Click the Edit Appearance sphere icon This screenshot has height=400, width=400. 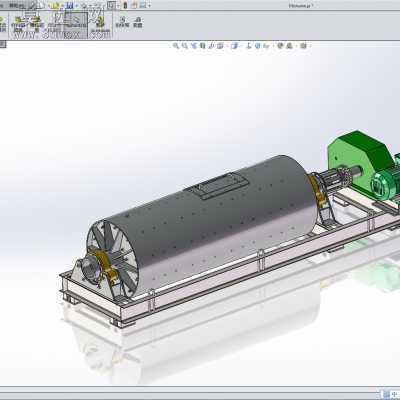(280, 46)
